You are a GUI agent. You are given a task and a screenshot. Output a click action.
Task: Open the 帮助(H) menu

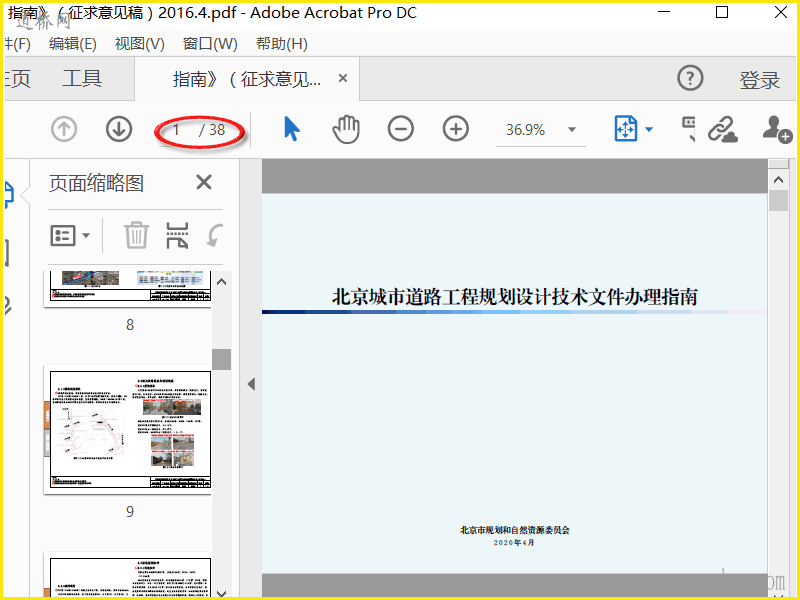[x=282, y=44]
